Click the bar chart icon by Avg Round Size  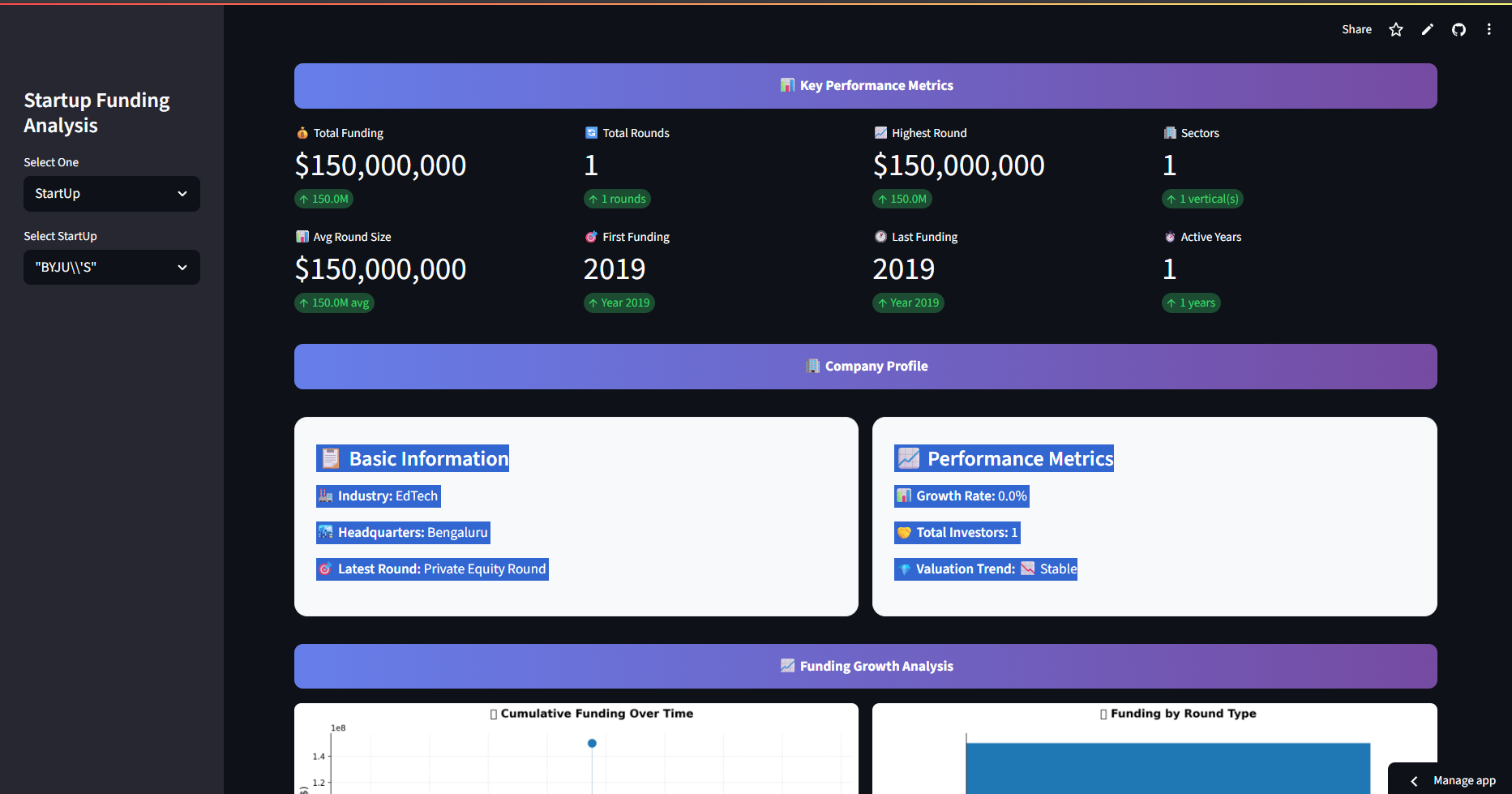(x=302, y=237)
